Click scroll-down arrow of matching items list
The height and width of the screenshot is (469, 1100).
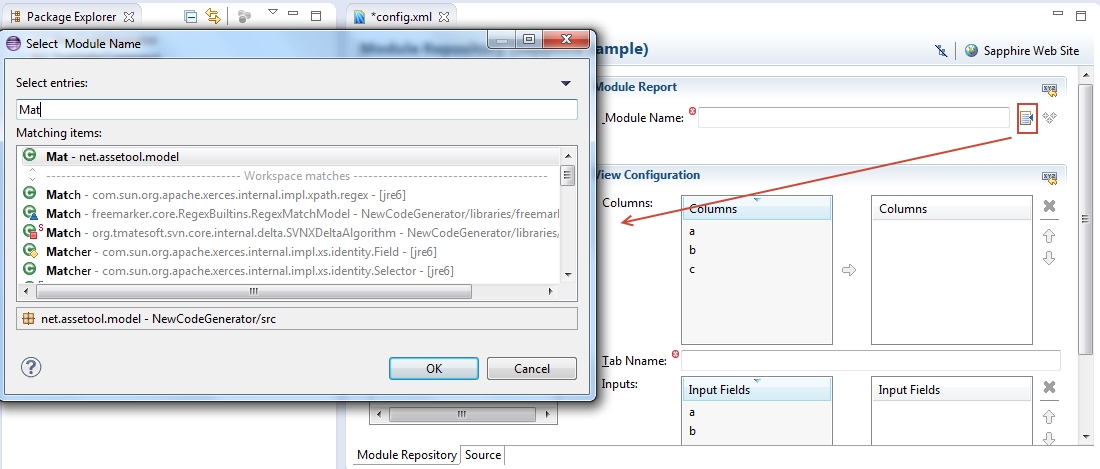(568, 276)
